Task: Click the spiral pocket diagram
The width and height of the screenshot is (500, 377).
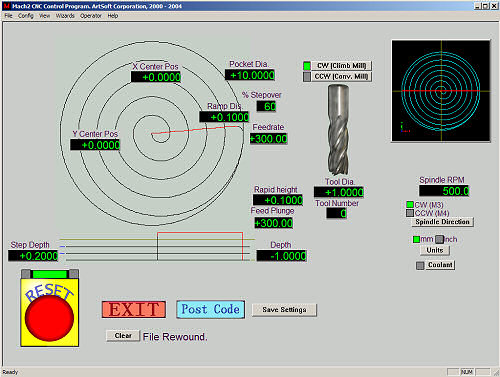Action: (152, 133)
